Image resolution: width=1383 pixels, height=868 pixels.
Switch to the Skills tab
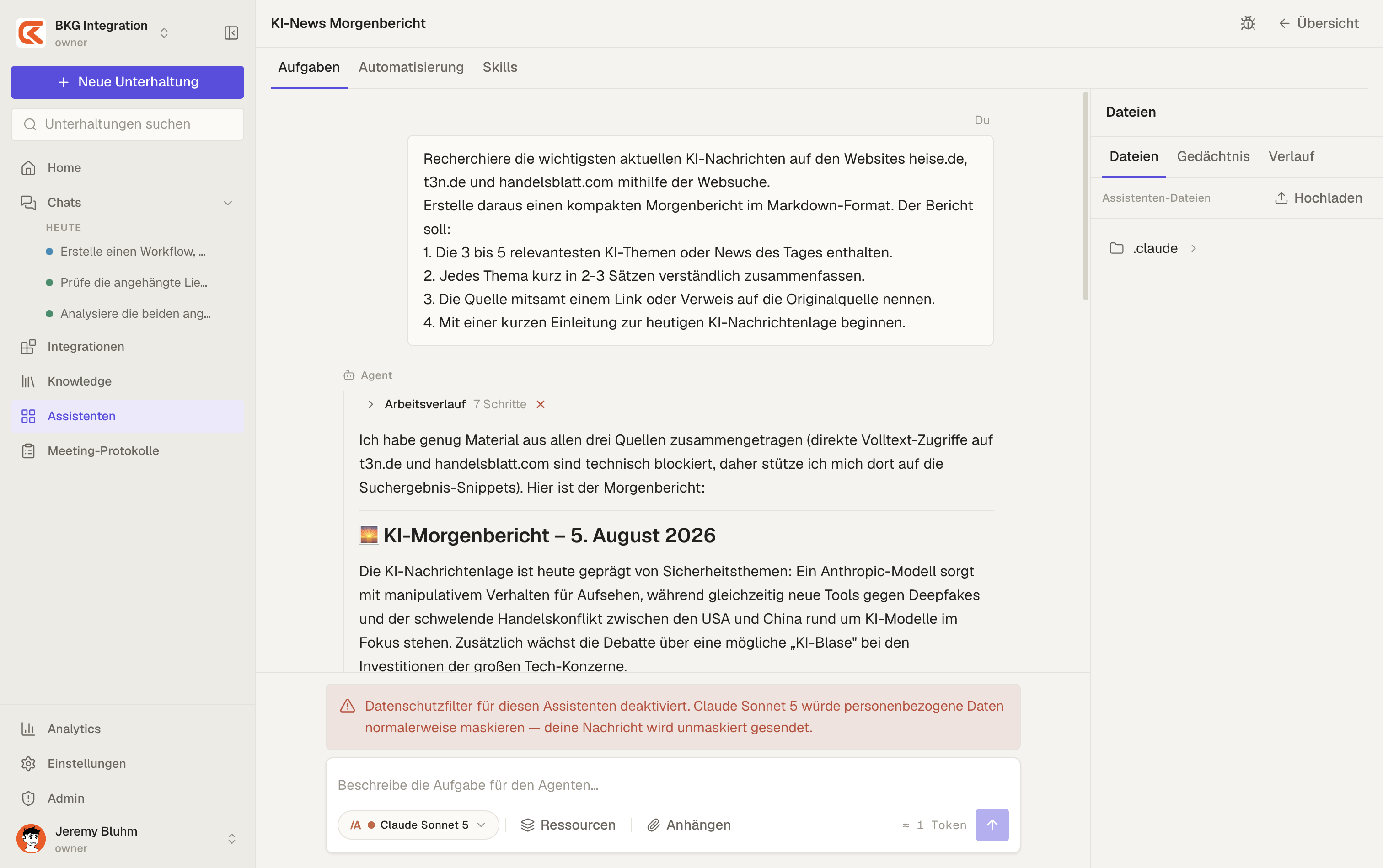(x=499, y=67)
